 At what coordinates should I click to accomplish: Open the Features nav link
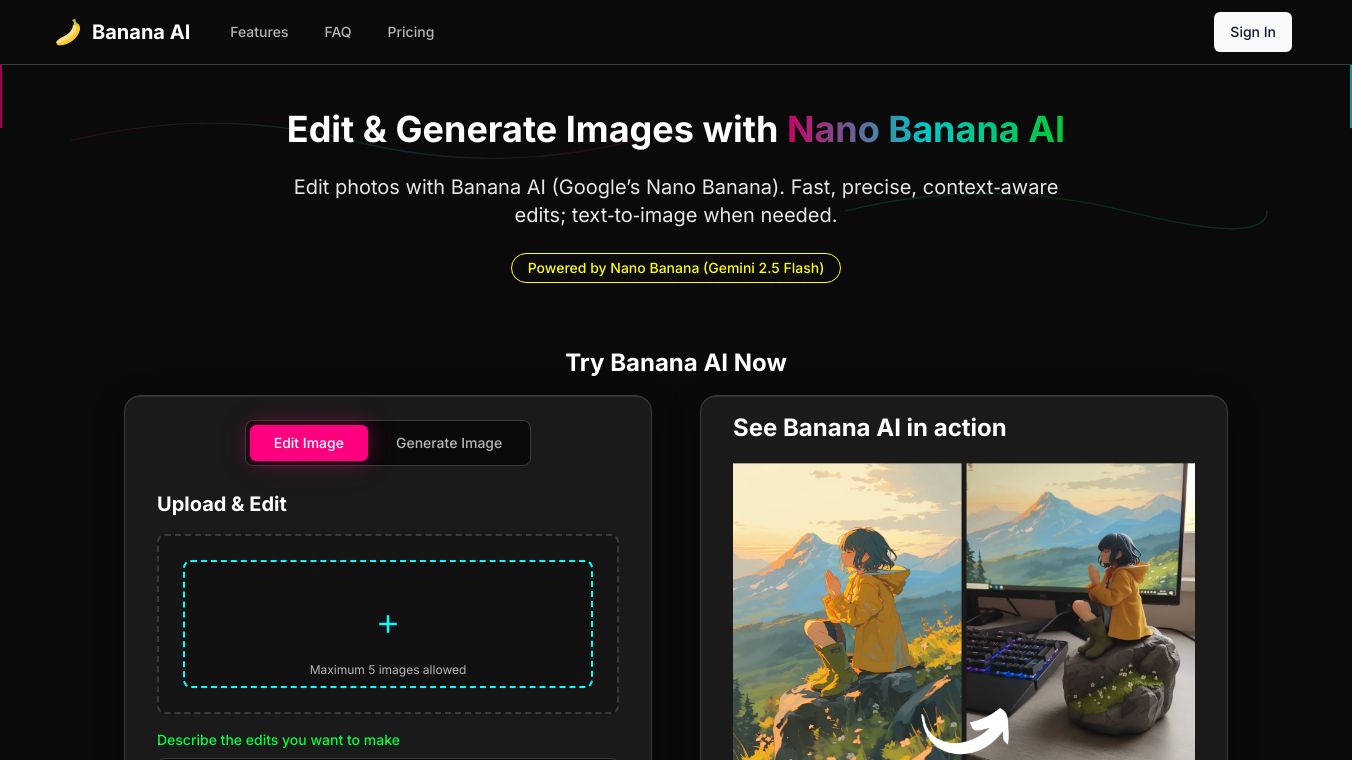tap(259, 32)
